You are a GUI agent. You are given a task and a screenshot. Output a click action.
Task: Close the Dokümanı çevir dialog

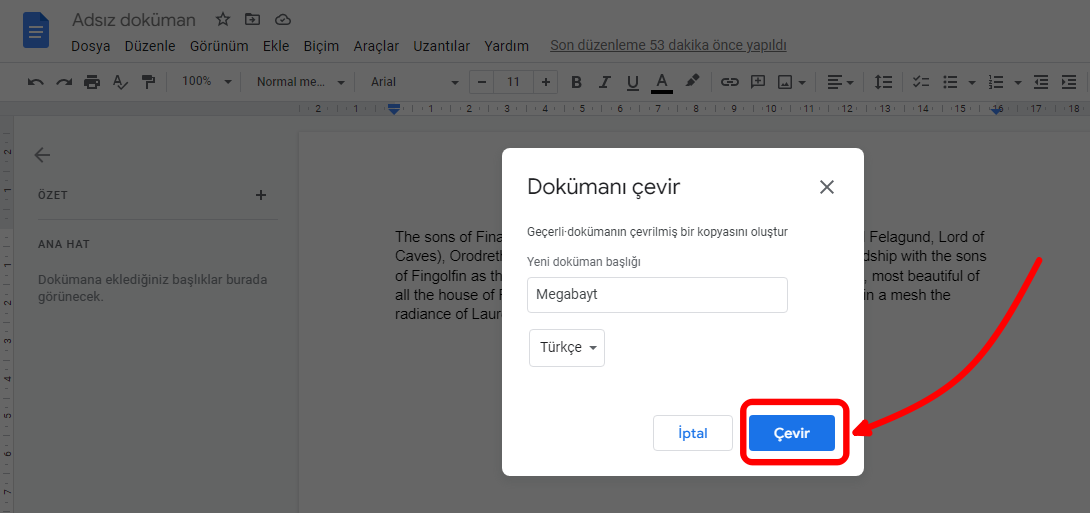(x=826, y=187)
